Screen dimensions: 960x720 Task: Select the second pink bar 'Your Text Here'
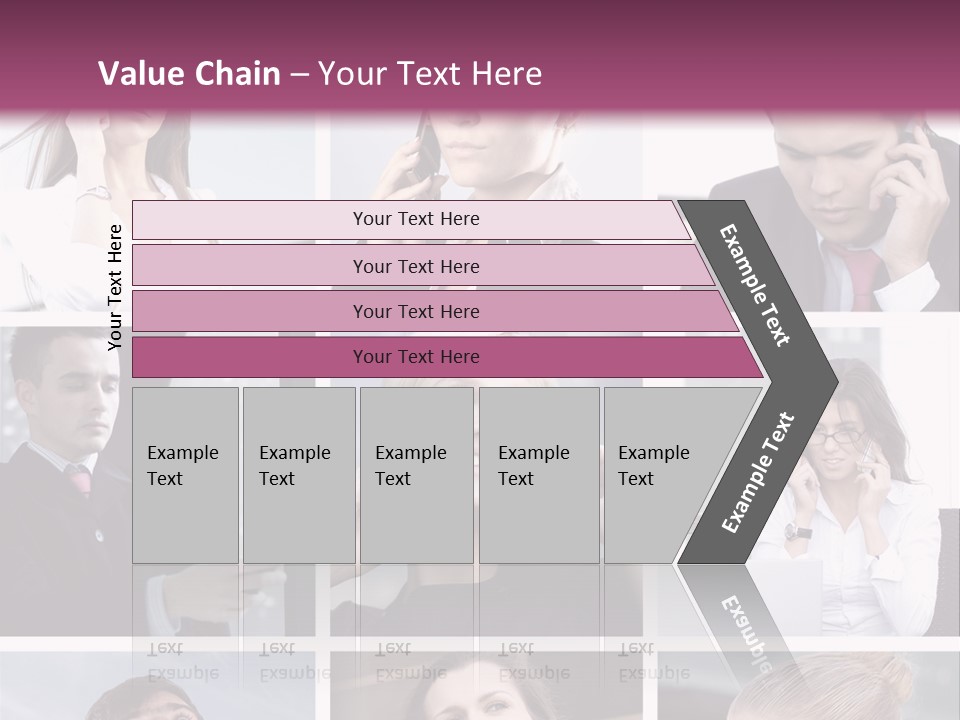[422, 265]
